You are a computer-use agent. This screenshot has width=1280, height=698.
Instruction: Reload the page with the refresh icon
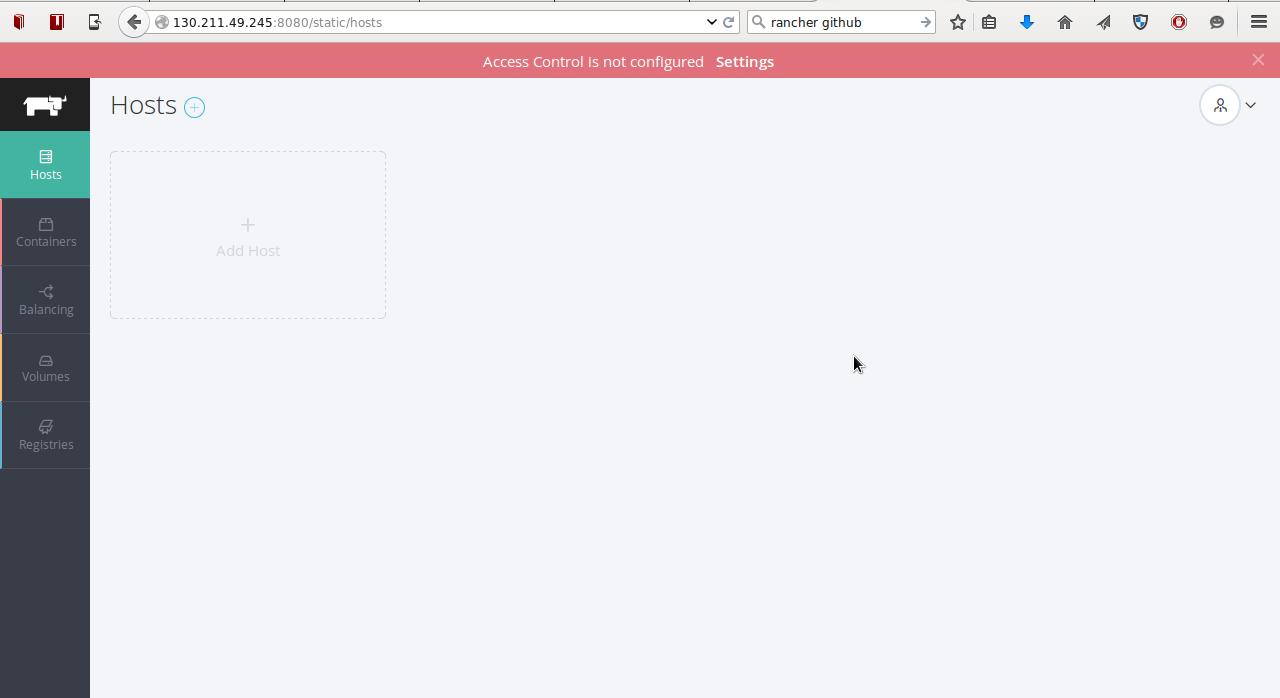[x=729, y=22]
